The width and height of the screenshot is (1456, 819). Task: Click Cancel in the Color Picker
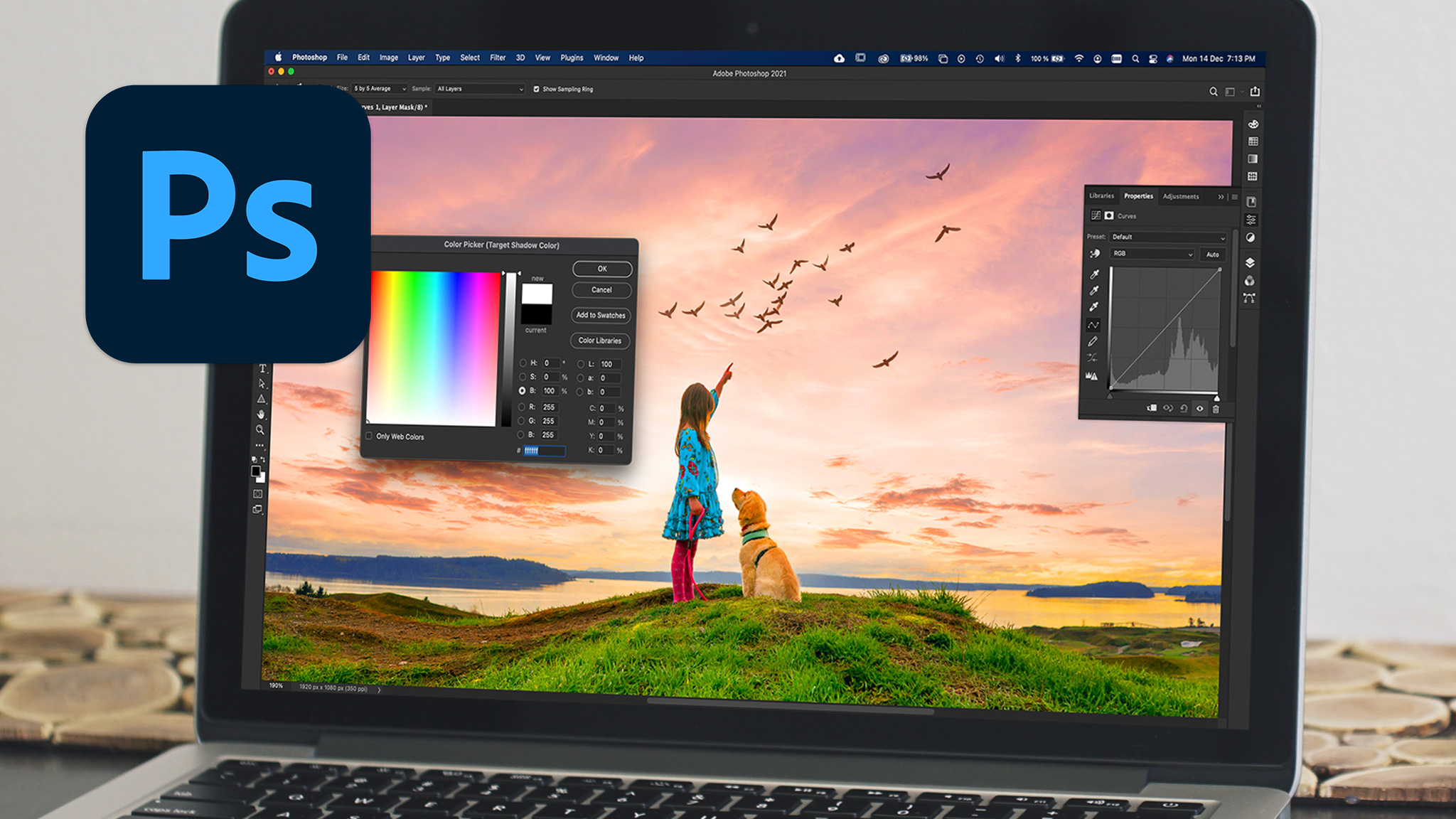(601, 290)
